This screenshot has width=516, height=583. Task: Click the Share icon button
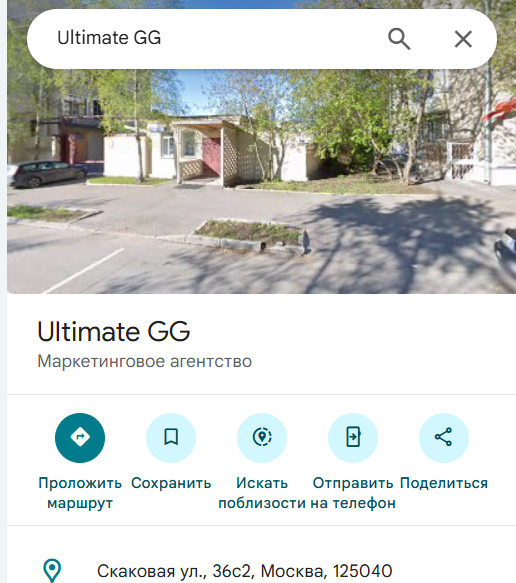[x=444, y=438]
